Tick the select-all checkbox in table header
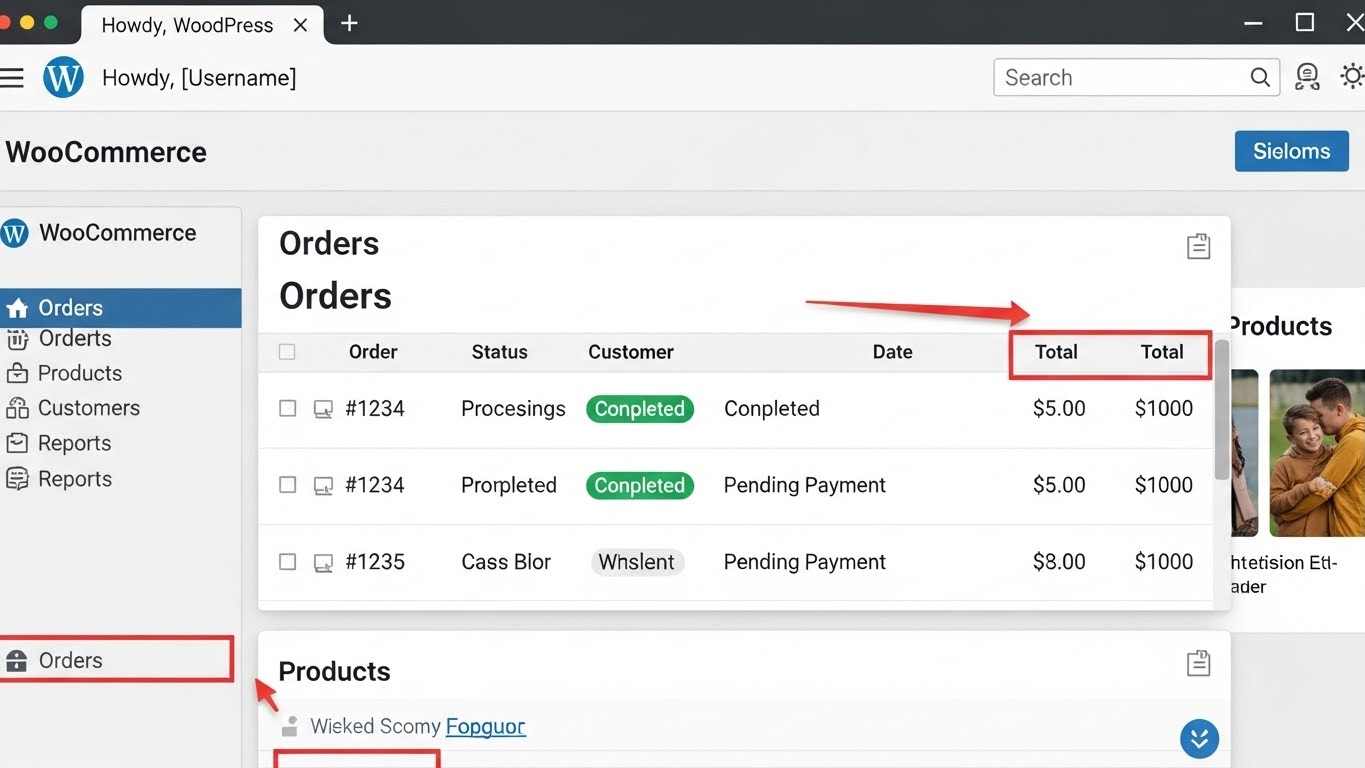Viewport: 1365px width, 768px height. coord(287,352)
